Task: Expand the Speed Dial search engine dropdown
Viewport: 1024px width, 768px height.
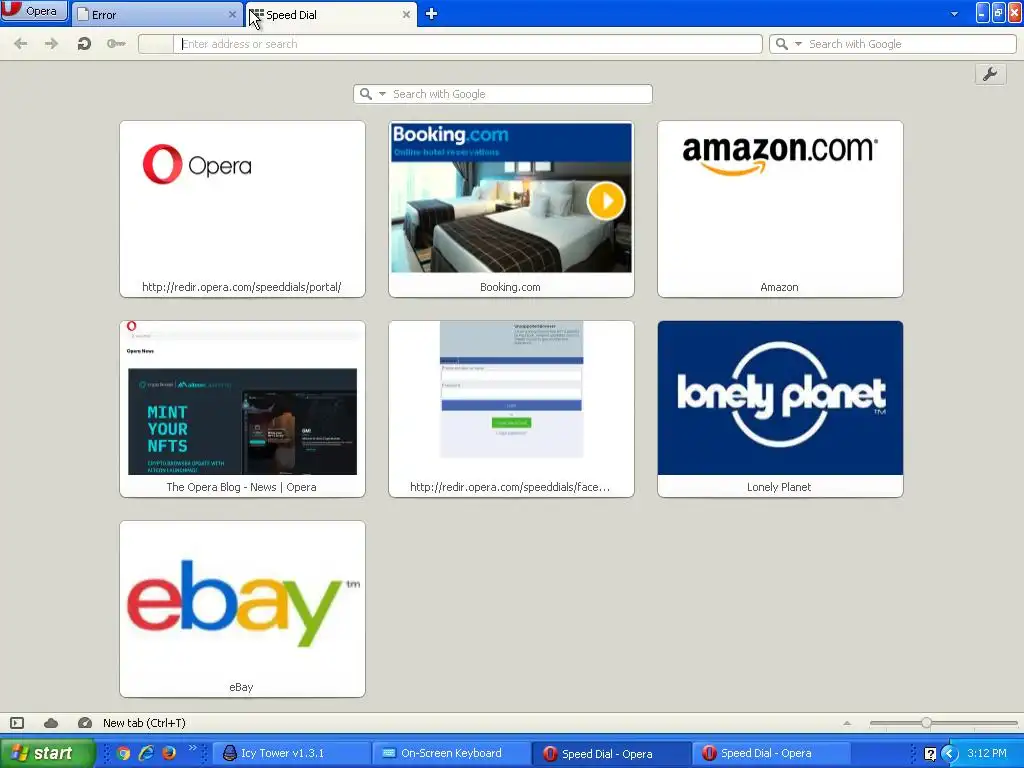Action: [382, 94]
